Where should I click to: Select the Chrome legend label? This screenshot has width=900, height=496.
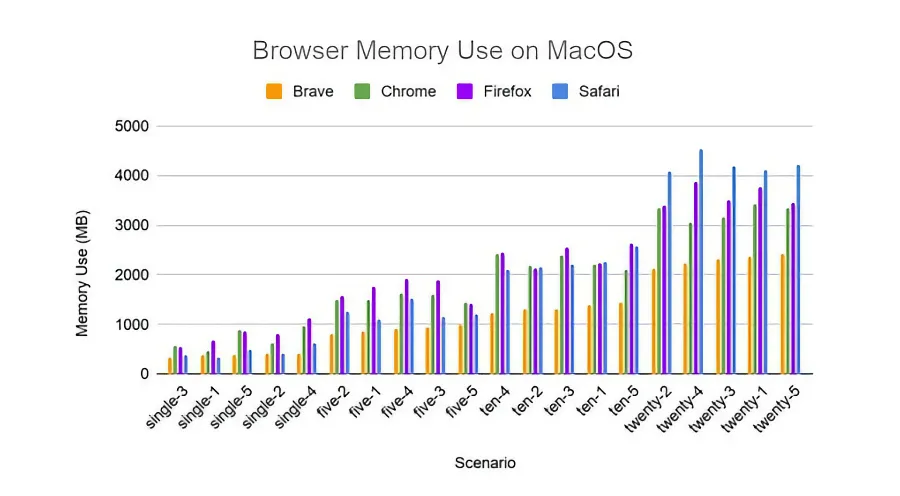pos(408,92)
